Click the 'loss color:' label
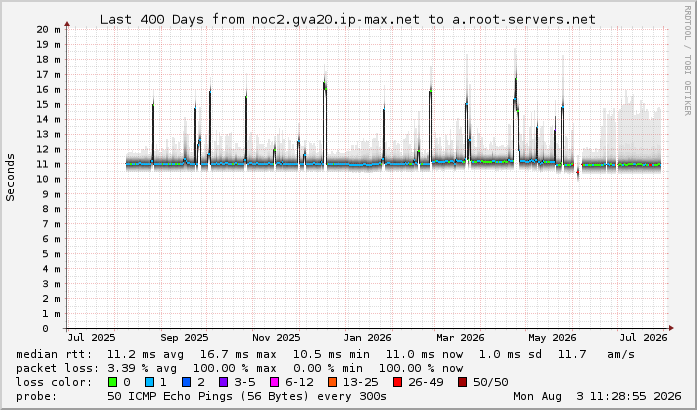Screen dimensions: 697x410 54,382
